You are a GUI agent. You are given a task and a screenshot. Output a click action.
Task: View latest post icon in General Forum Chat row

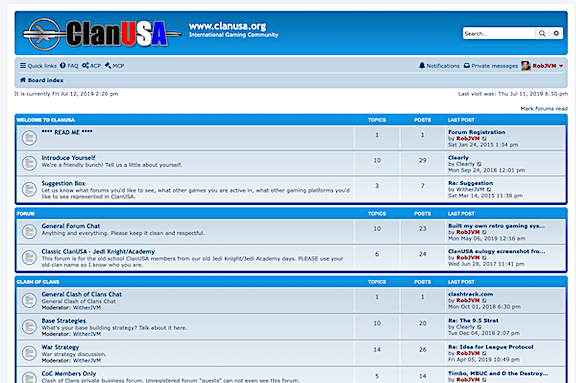click(484, 232)
